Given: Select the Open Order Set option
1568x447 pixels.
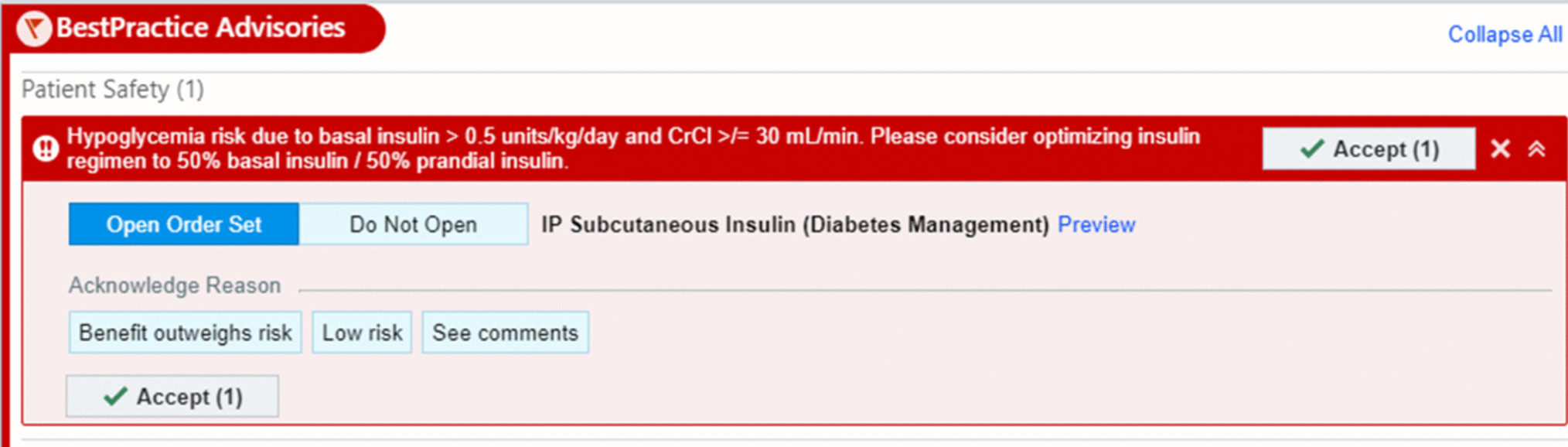Looking at the screenshot, I should 183,224.
